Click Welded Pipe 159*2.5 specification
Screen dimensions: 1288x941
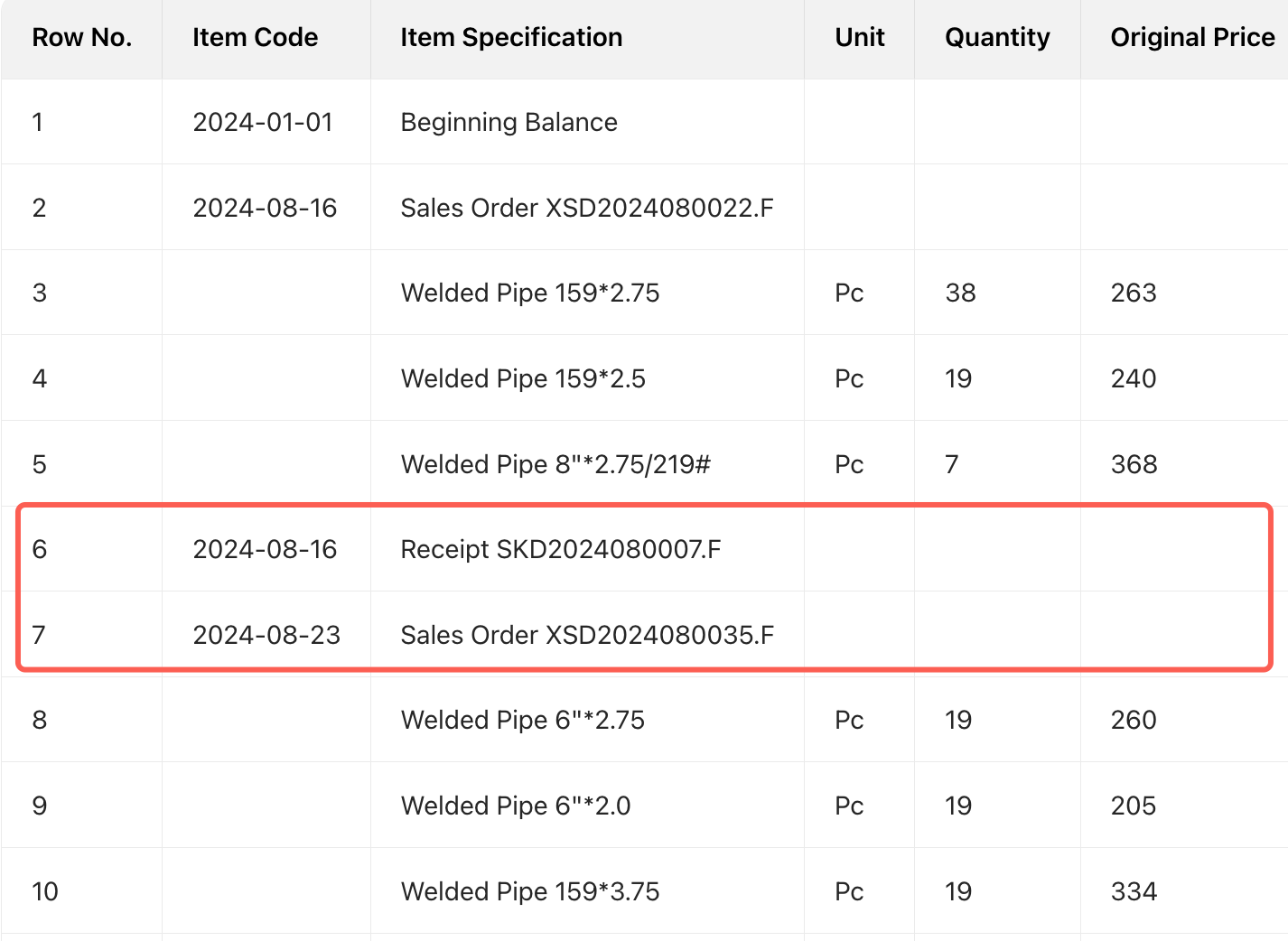[523, 379]
